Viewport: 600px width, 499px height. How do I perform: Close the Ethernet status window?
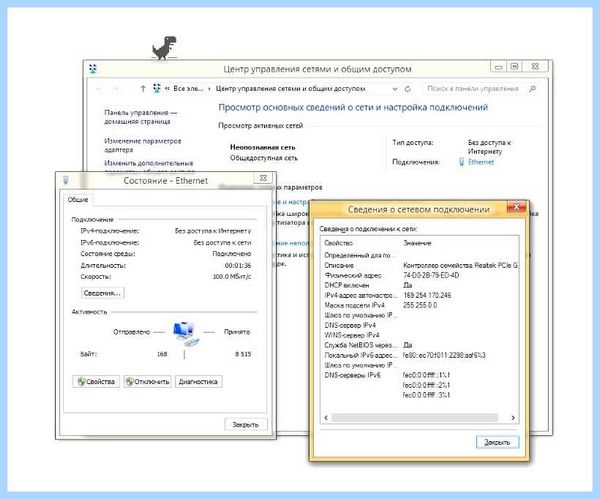pos(263,178)
